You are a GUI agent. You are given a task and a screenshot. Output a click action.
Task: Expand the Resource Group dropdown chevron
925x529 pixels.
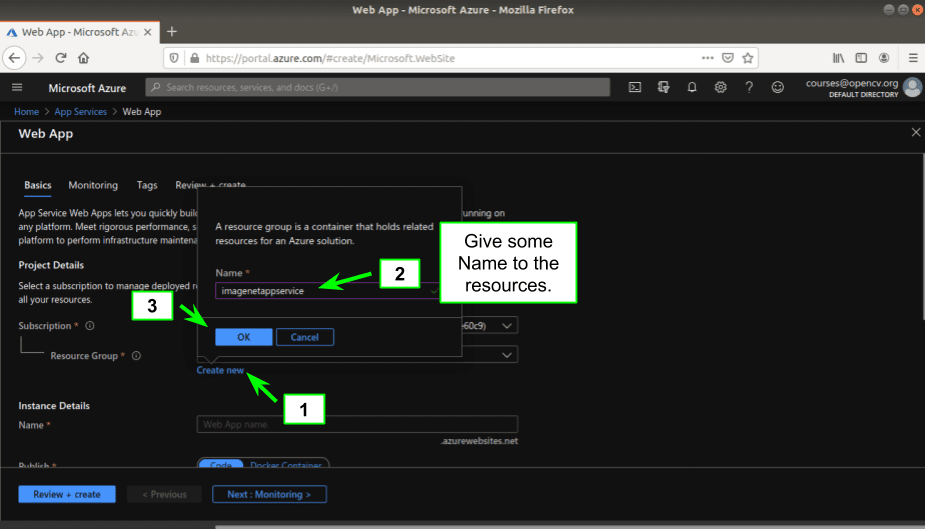(x=507, y=354)
